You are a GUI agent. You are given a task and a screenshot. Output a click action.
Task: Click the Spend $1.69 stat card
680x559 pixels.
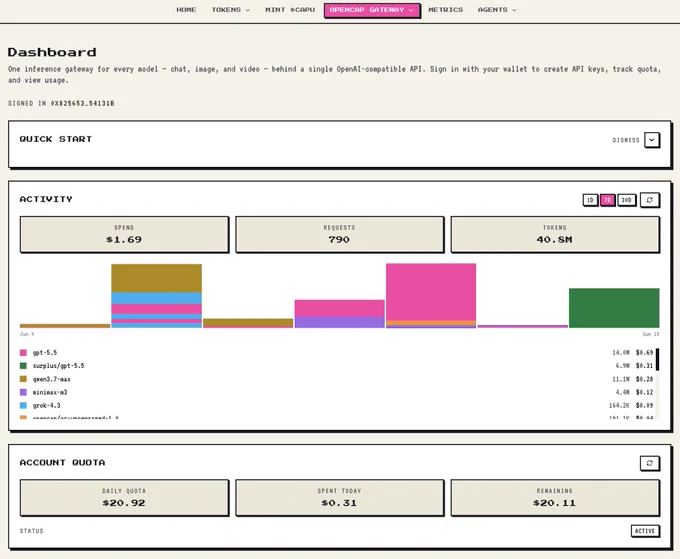[x=124, y=234]
